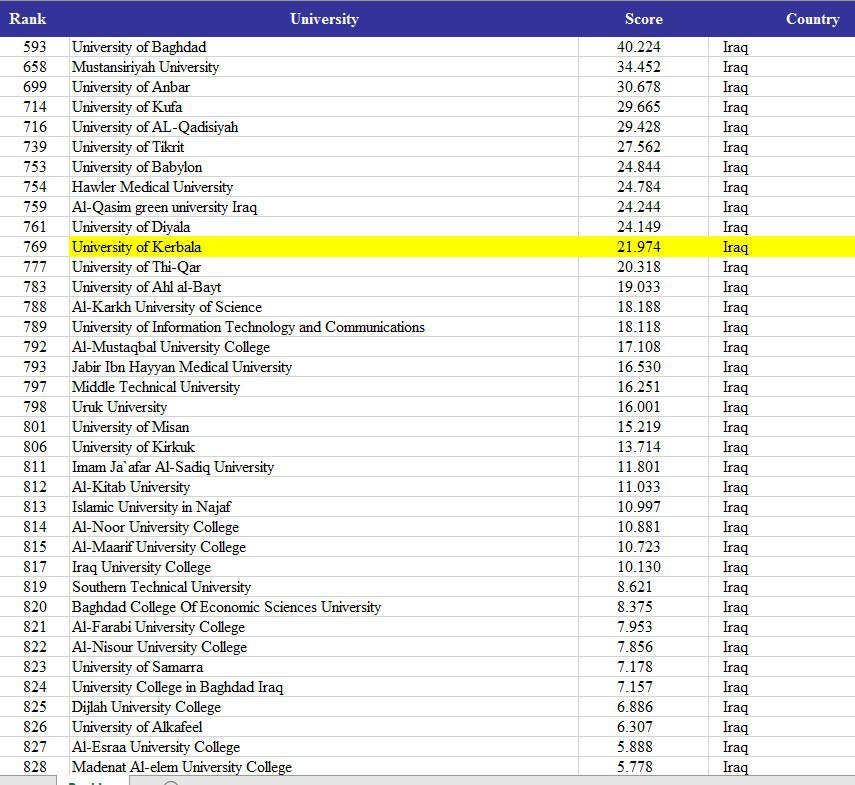Click the Madenat Al-elem University College cell

click(324, 767)
